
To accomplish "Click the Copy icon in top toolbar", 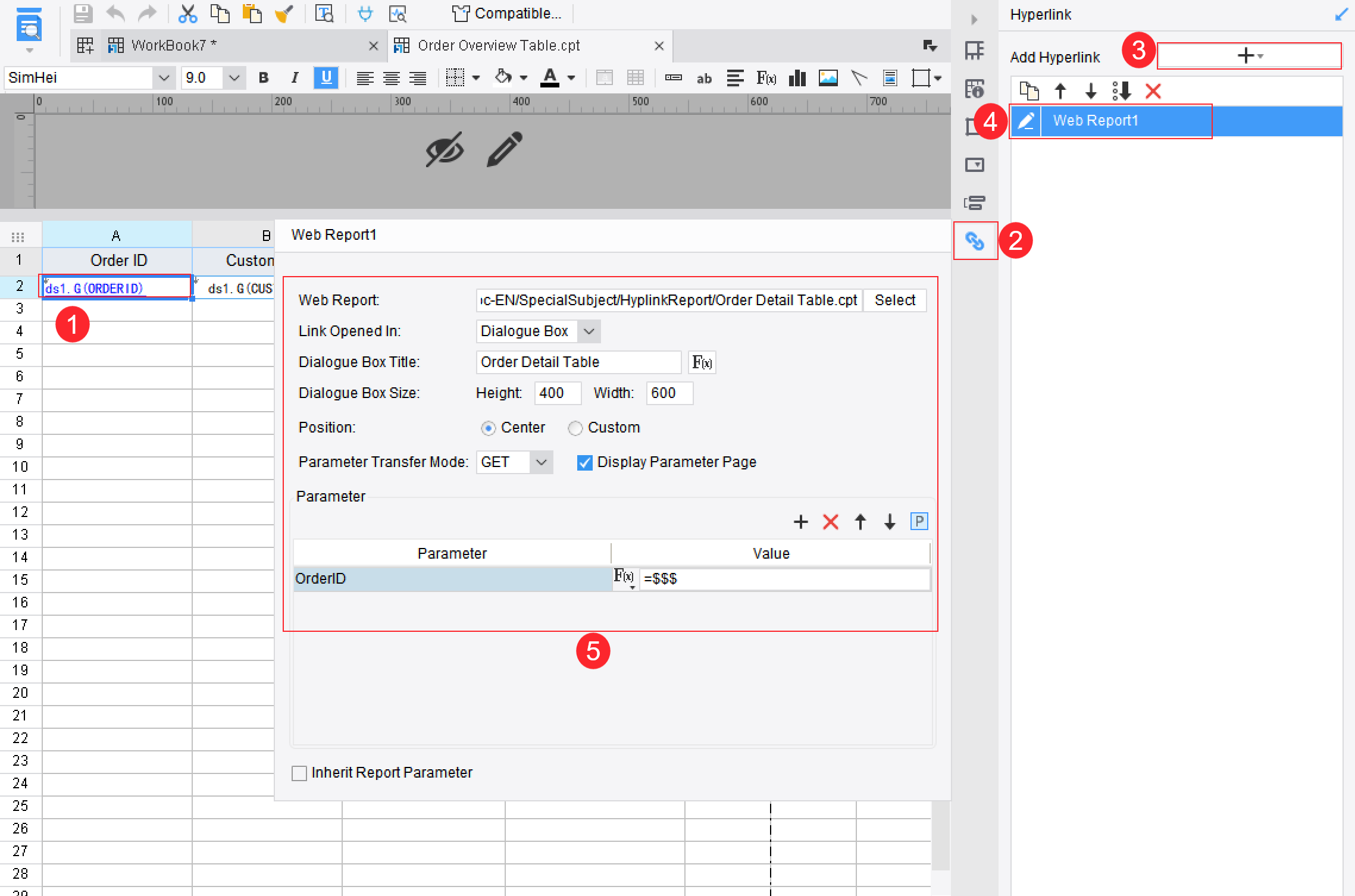I will tap(220, 13).
